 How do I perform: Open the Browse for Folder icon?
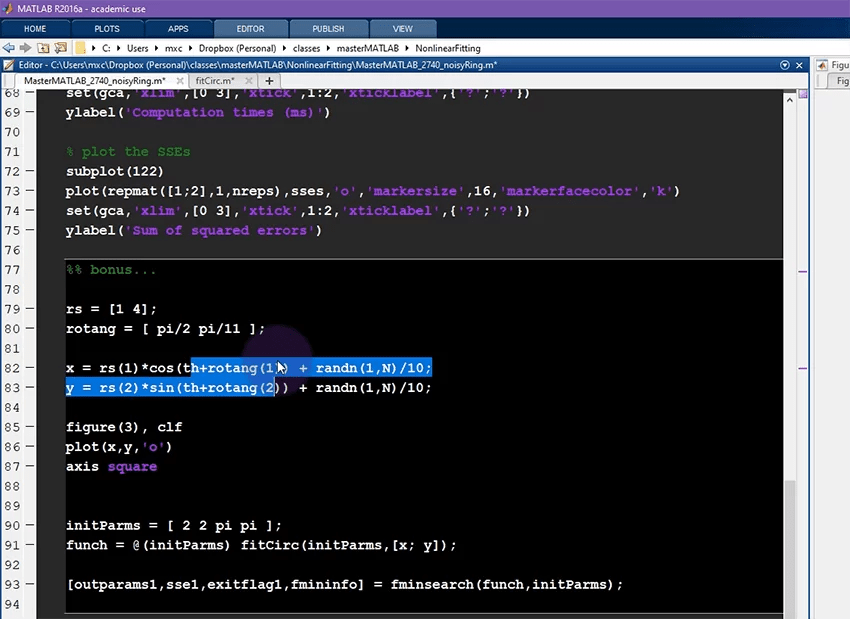(x=42, y=47)
